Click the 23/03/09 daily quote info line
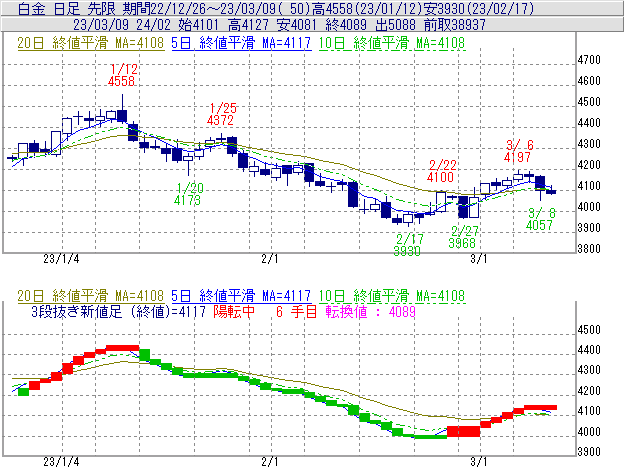 (x=279, y=25)
